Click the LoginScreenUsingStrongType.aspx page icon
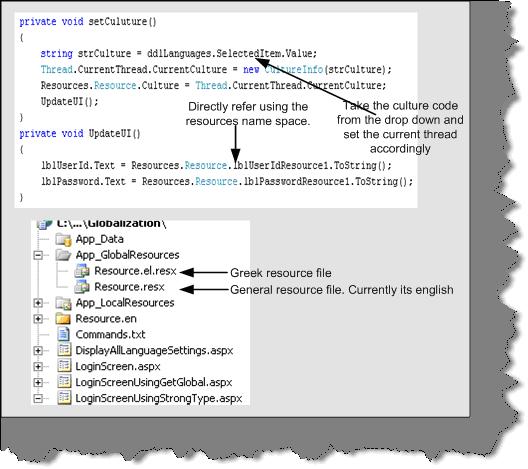This screenshot has height=469, width=528. (64, 398)
